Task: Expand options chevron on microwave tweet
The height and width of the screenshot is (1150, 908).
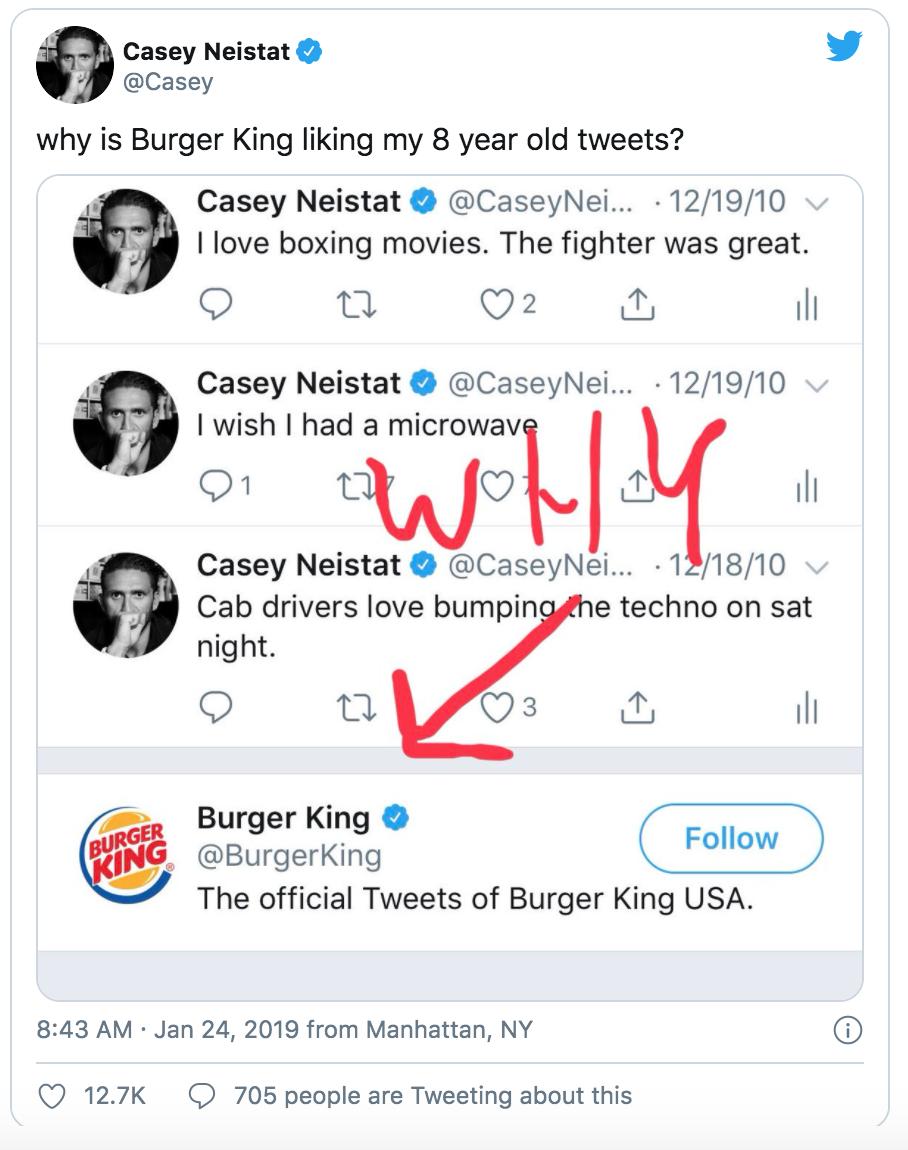Action: coord(816,385)
